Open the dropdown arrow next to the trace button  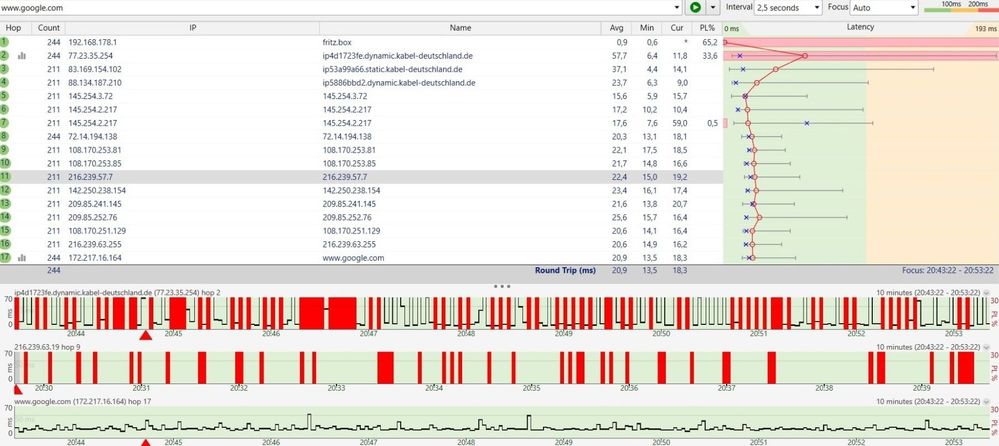tap(714, 7)
